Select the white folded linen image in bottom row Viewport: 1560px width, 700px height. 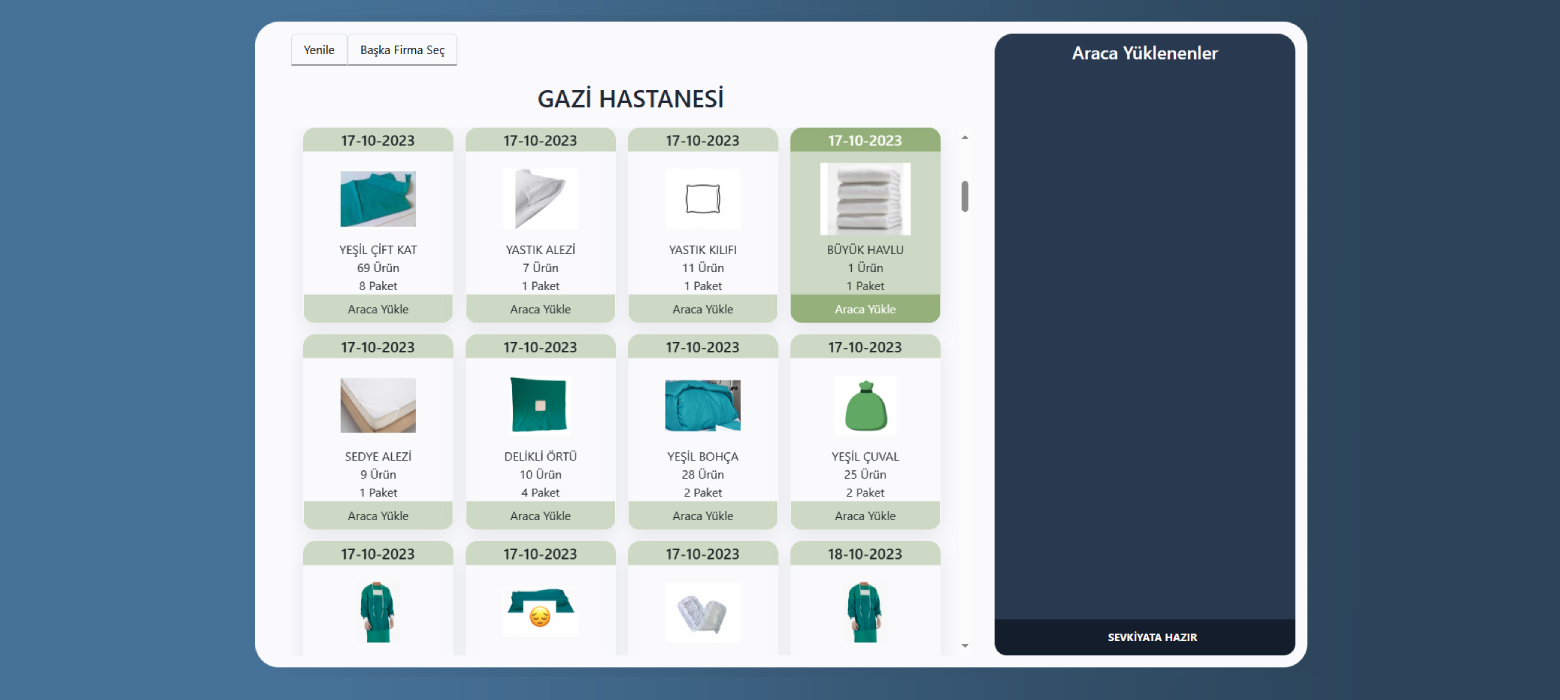703,612
